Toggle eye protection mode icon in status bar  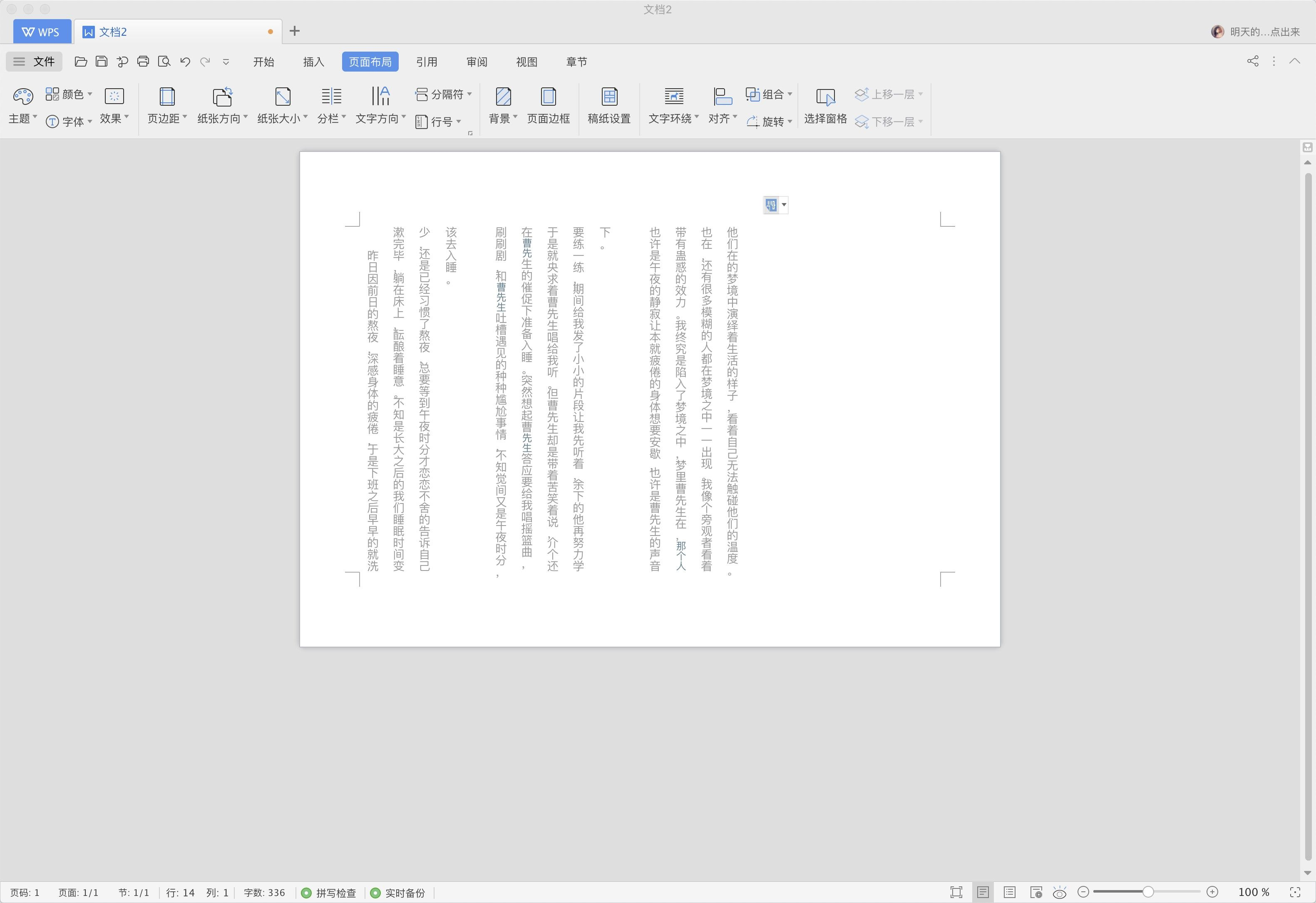[x=1060, y=893]
